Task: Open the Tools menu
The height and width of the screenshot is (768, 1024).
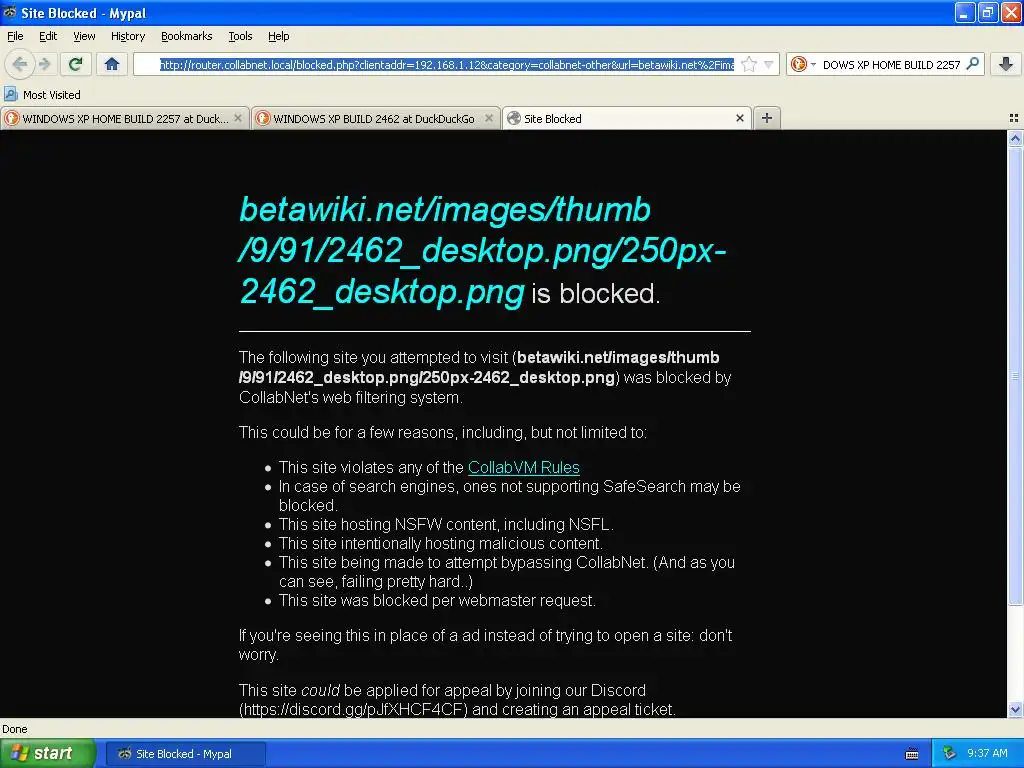Action: point(240,36)
